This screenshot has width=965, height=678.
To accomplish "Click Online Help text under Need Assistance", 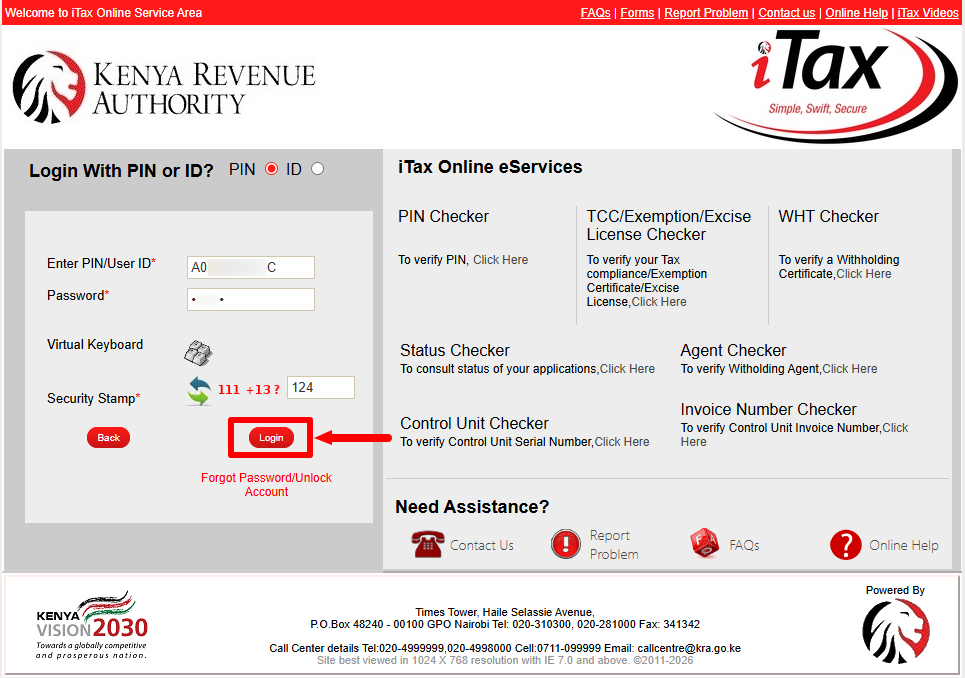I will [x=904, y=545].
